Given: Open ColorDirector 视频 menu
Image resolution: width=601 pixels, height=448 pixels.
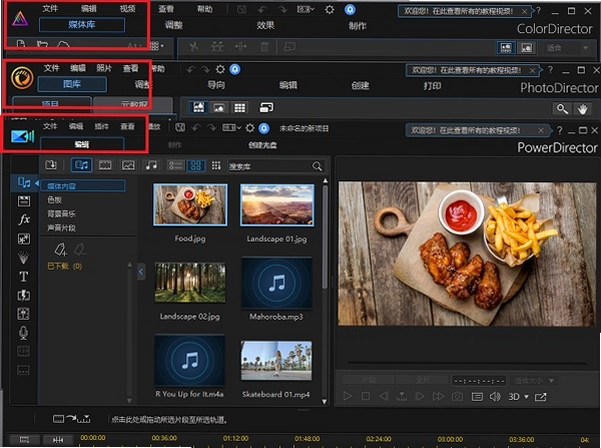Looking at the screenshot, I should coord(127,8).
